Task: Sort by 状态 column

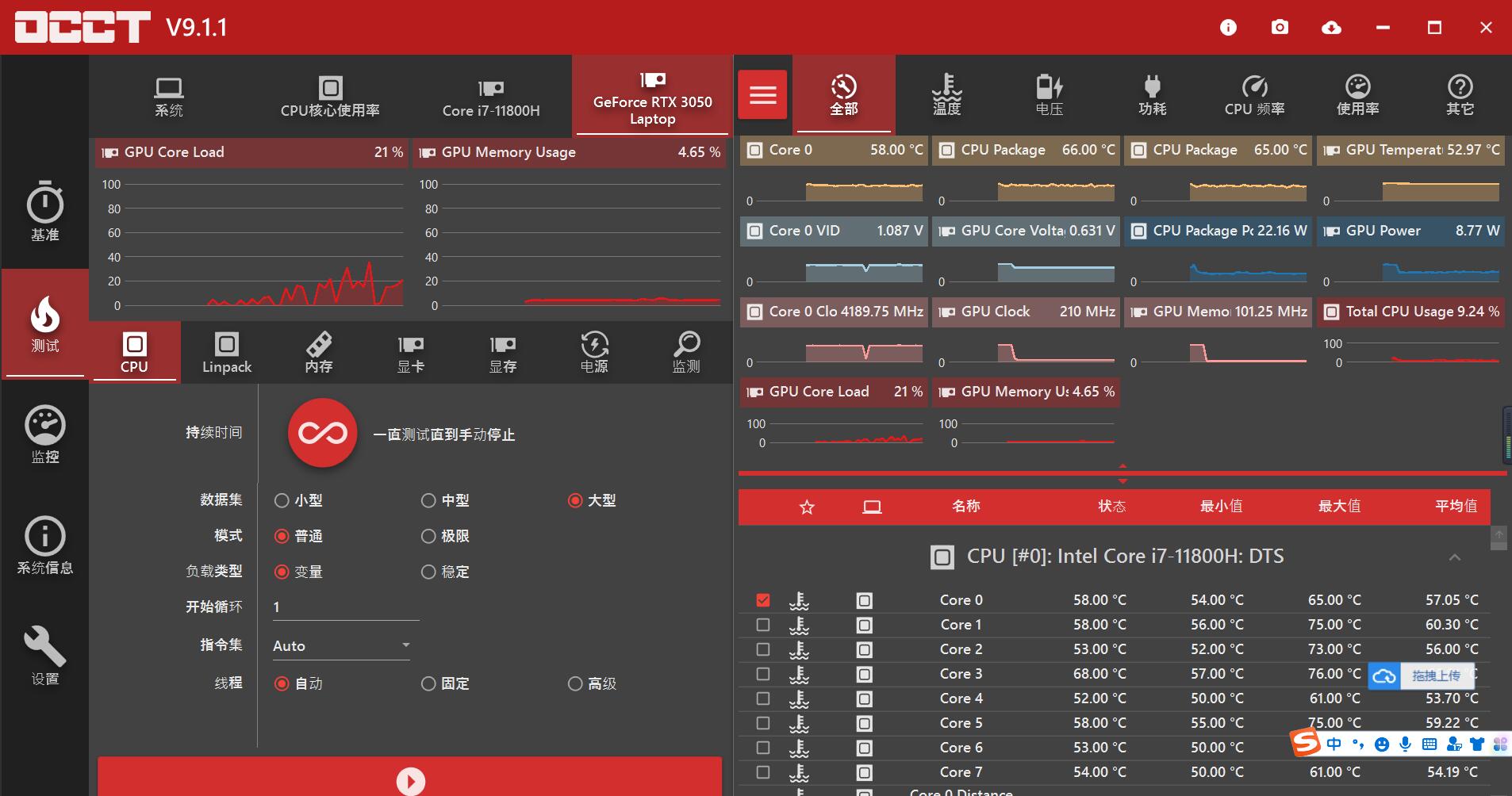Action: click(1111, 507)
